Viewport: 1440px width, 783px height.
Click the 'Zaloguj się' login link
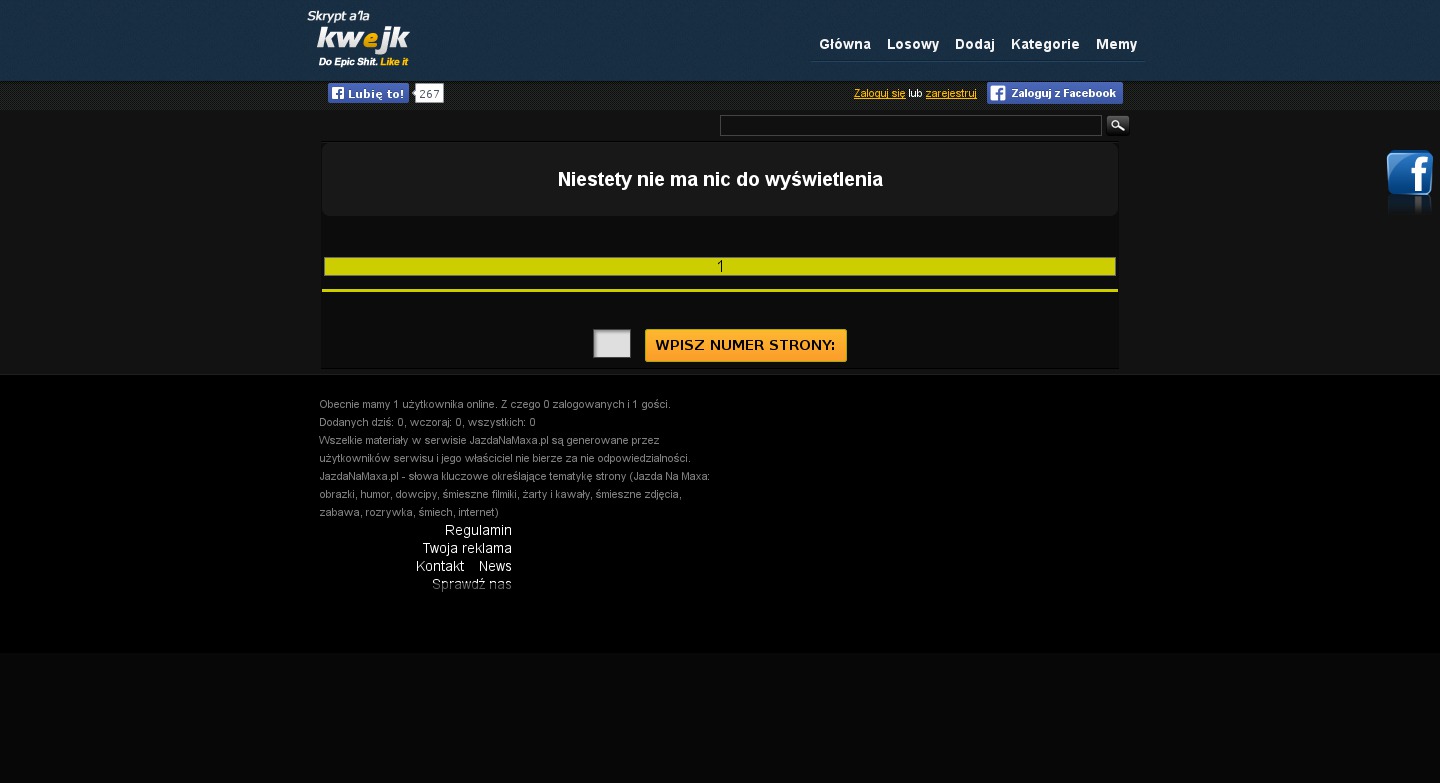click(x=879, y=94)
